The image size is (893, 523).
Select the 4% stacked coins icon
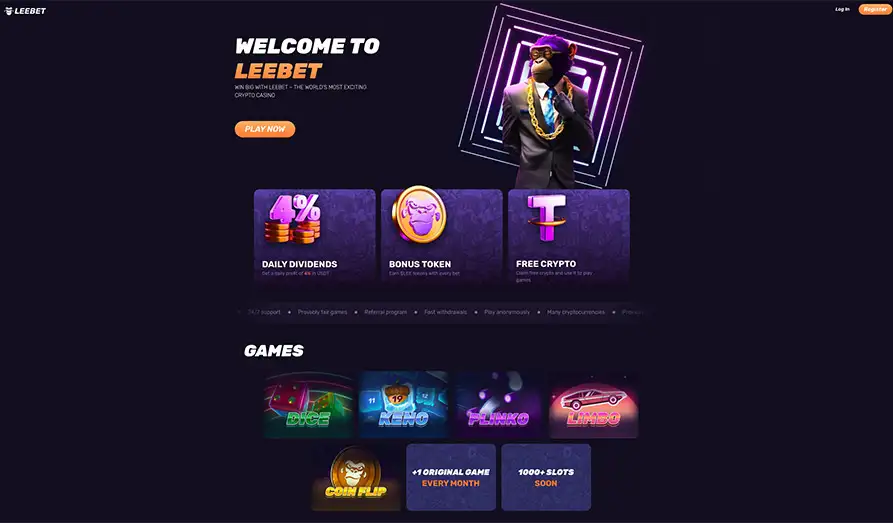(x=293, y=219)
